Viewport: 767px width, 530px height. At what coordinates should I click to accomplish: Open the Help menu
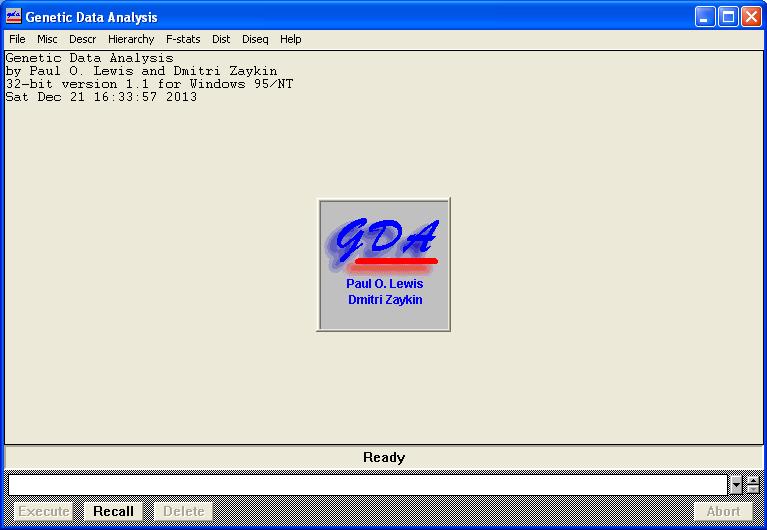pyautogui.click(x=290, y=39)
